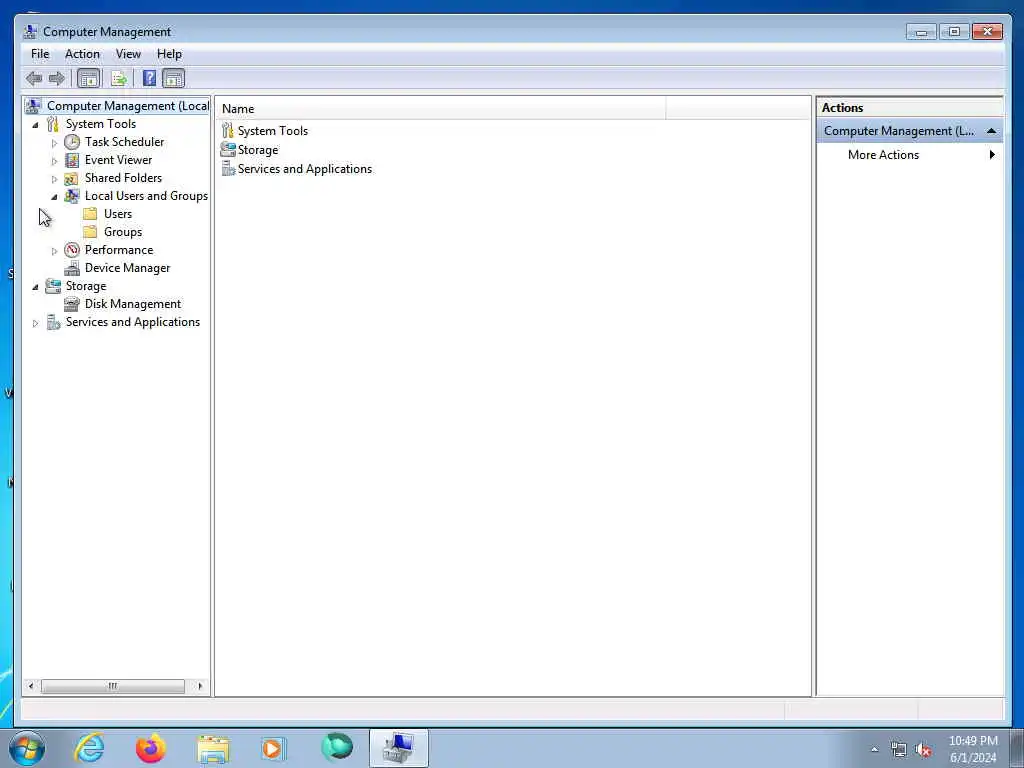
Task: Click the Back arrow toolbar icon
Action: tap(34, 79)
